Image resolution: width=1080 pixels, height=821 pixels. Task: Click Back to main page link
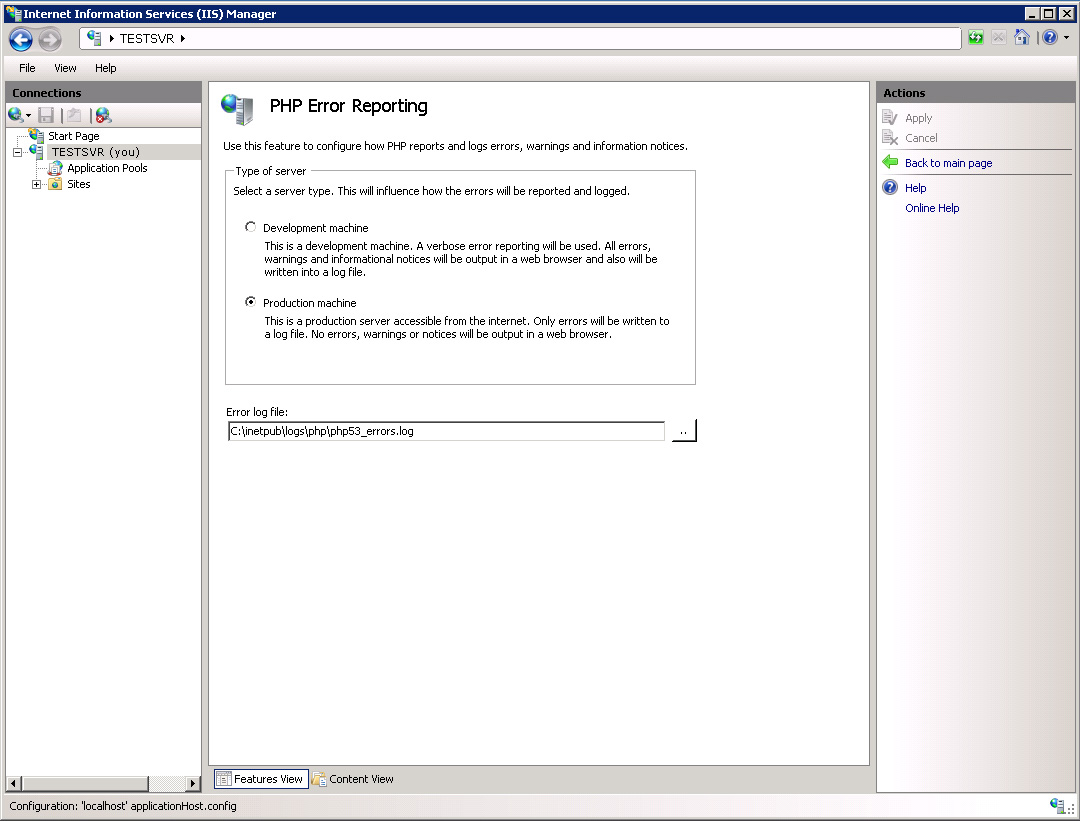pyautogui.click(x=948, y=163)
